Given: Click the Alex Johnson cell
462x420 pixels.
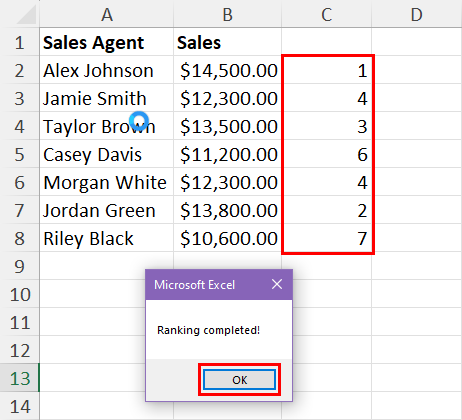Looking at the screenshot, I should 107,70.
